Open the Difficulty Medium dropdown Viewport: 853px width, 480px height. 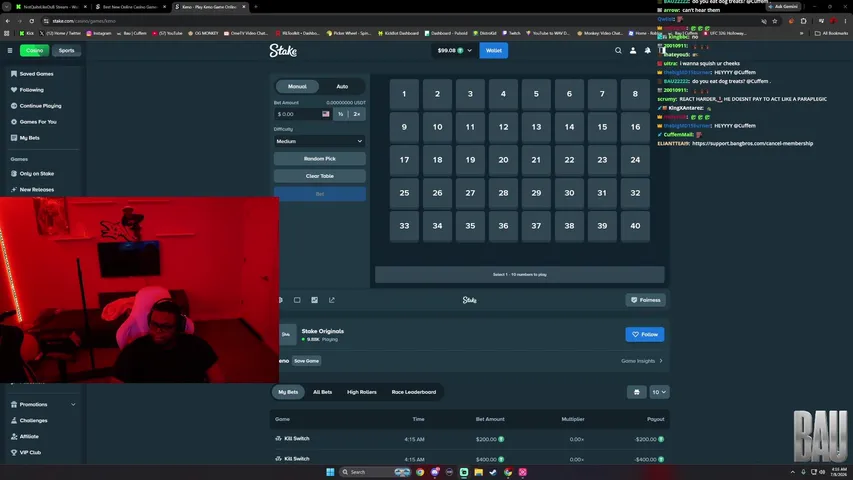point(319,141)
